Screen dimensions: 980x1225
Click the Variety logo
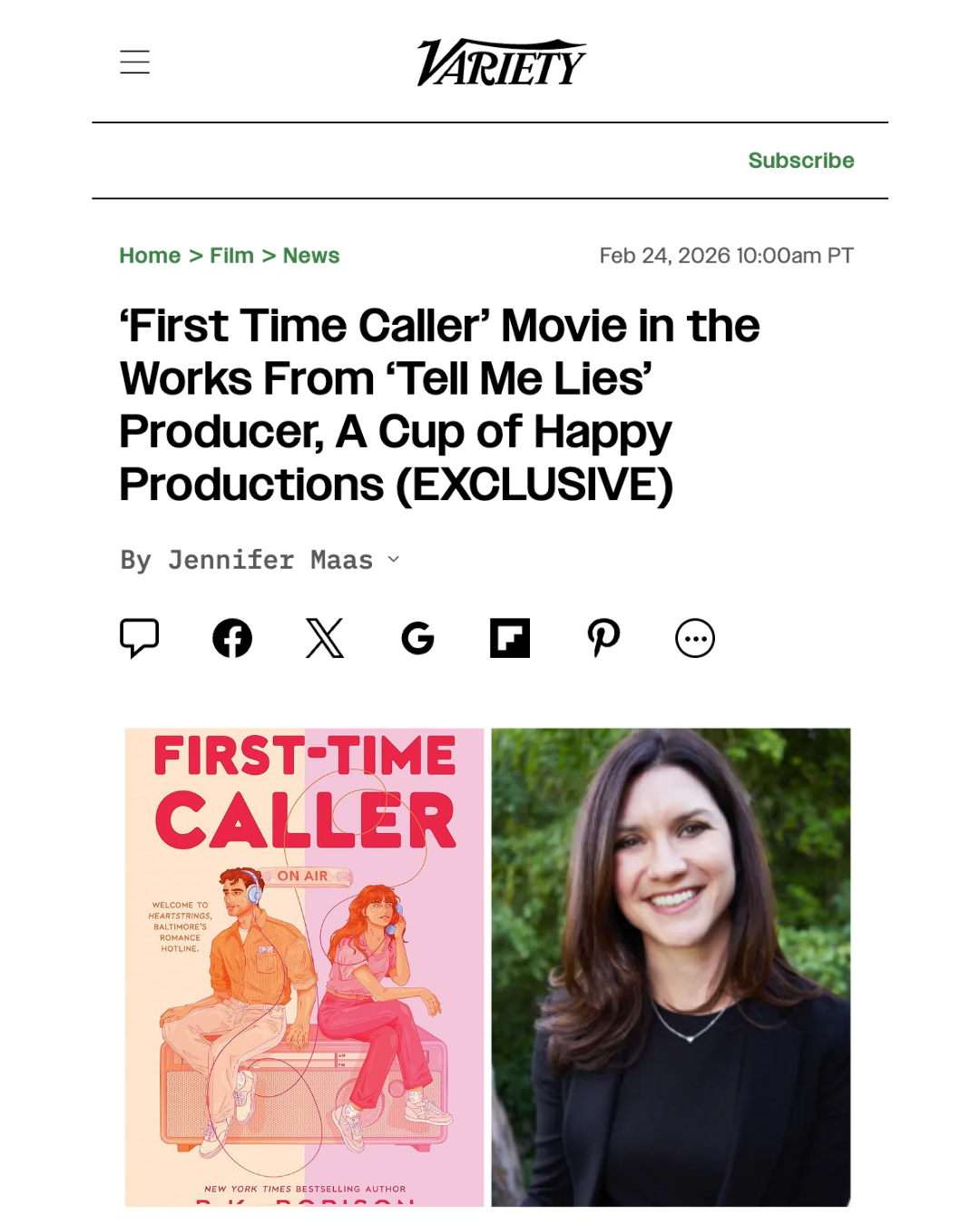(501, 63)
